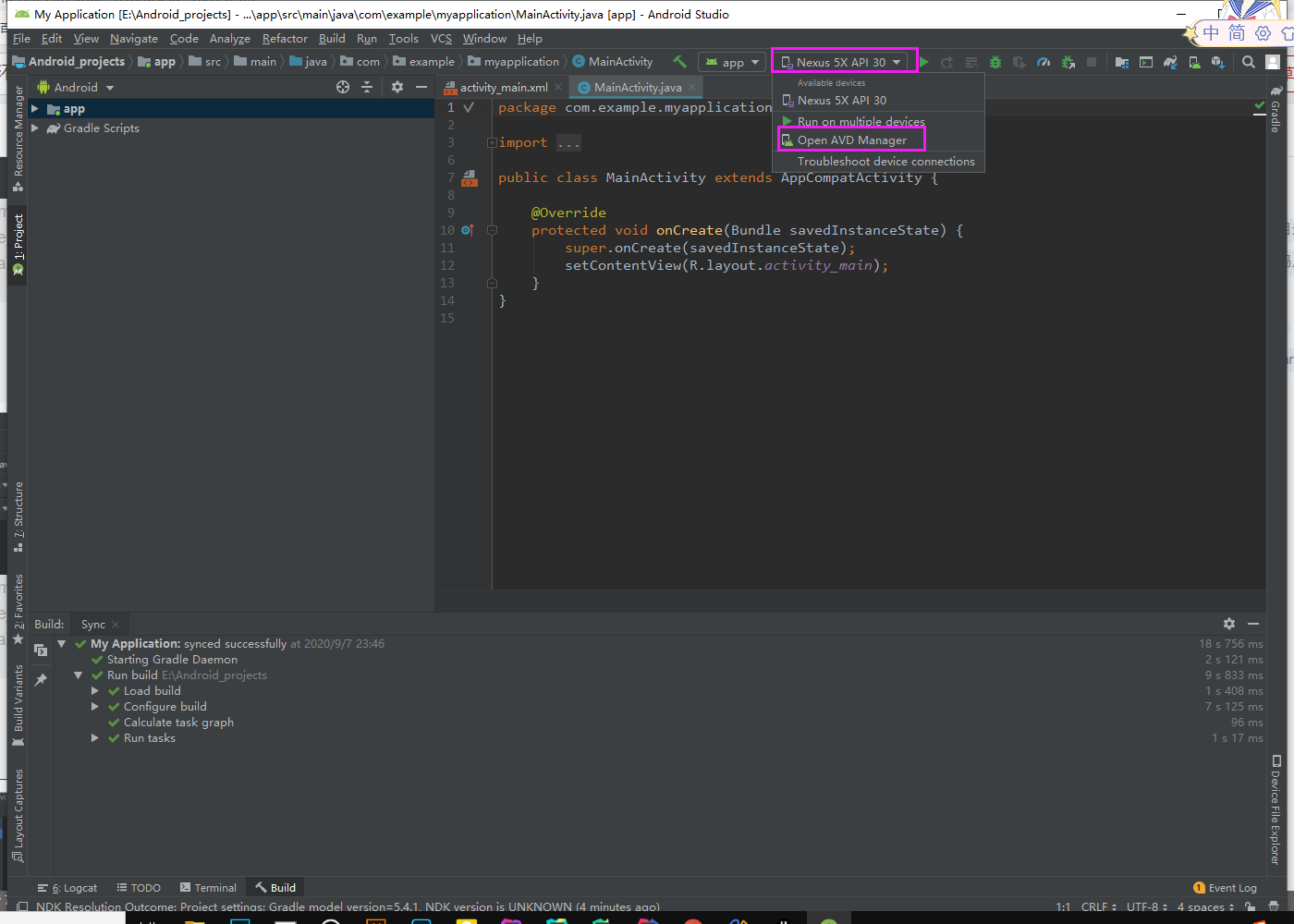This screenshot has width=1294, height=924.
Task: Click the locate/scroll from source target icon
Action: coord(343,87)
